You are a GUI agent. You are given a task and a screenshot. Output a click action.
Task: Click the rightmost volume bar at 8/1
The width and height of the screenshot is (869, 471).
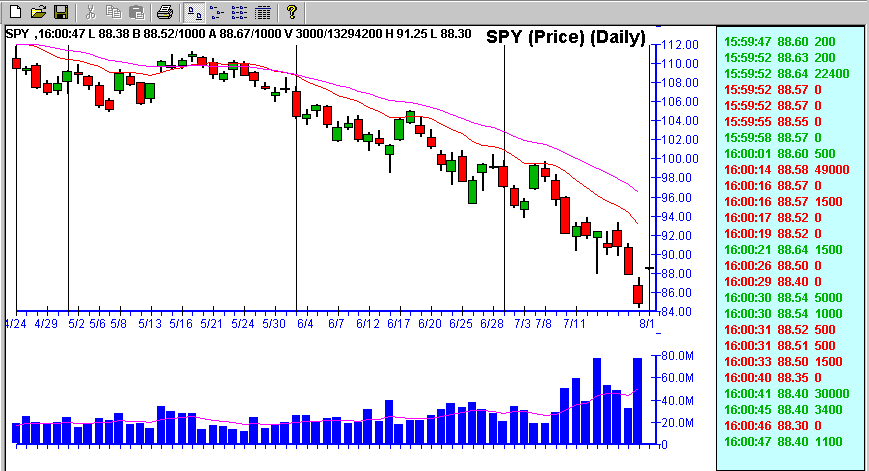point(637,401)
